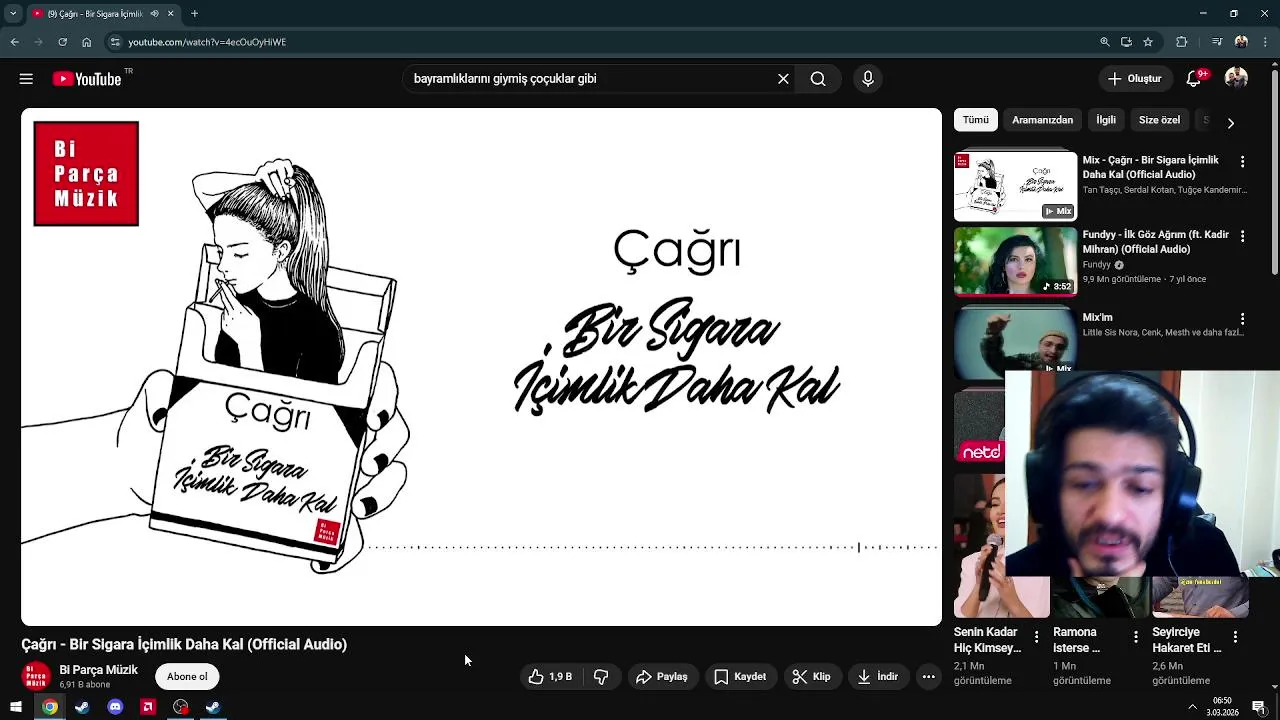Click the Paylaş share button
The width and height of the screenshot is (1280, 720).
point(662,677)
